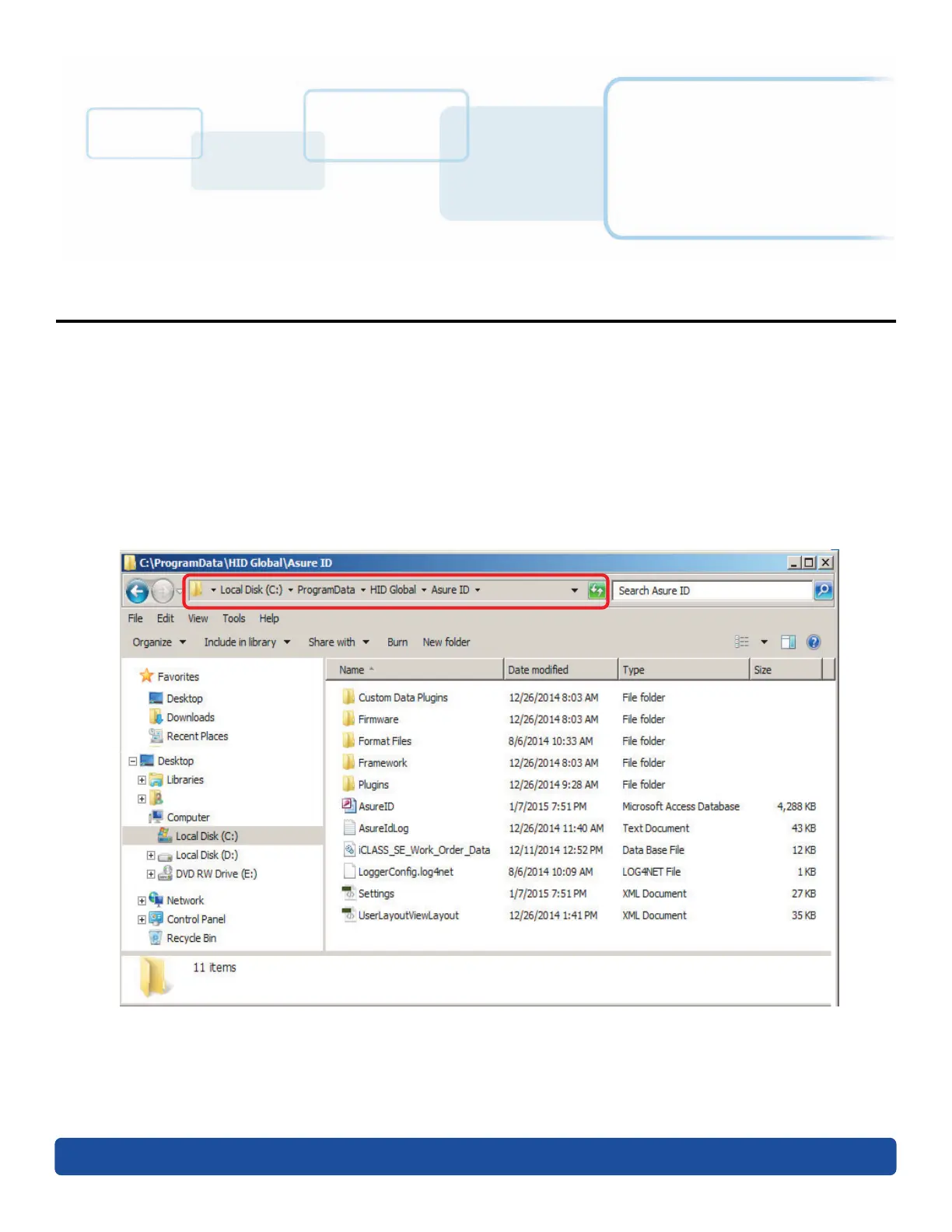This screenshot has width=952, height=1232.
Task: Click the Network icon in tree
Action: pyautogui.click(x=156, y=899)
